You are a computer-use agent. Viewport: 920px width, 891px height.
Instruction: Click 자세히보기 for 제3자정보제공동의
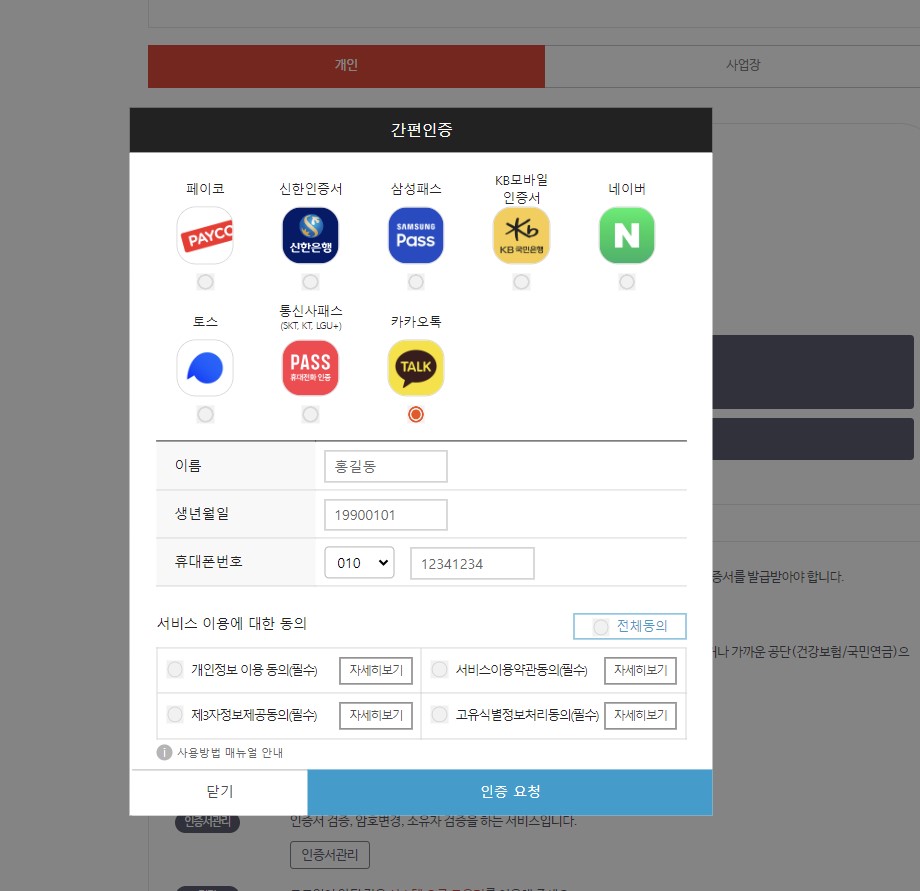coord(376,716)
